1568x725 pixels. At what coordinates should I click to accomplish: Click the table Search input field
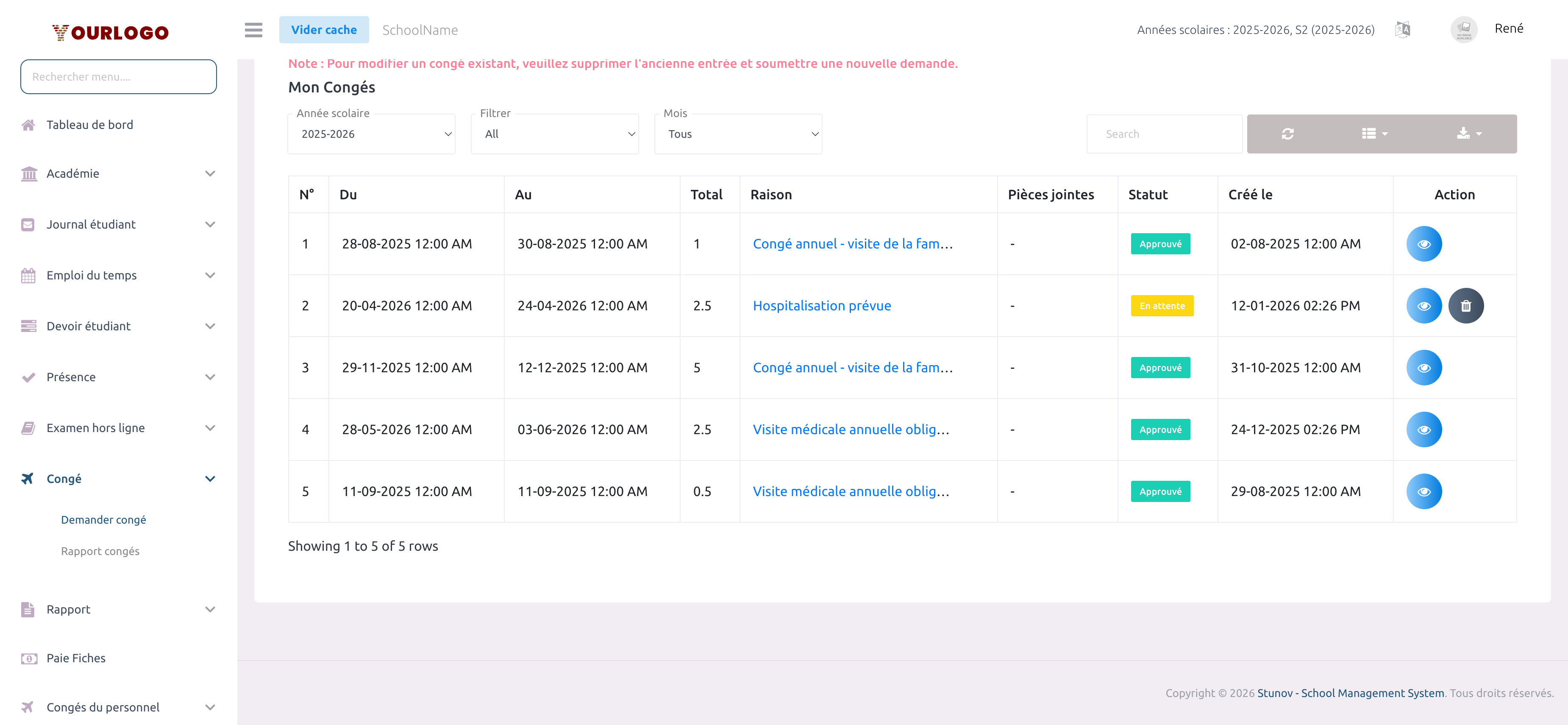pos(1164,134)
